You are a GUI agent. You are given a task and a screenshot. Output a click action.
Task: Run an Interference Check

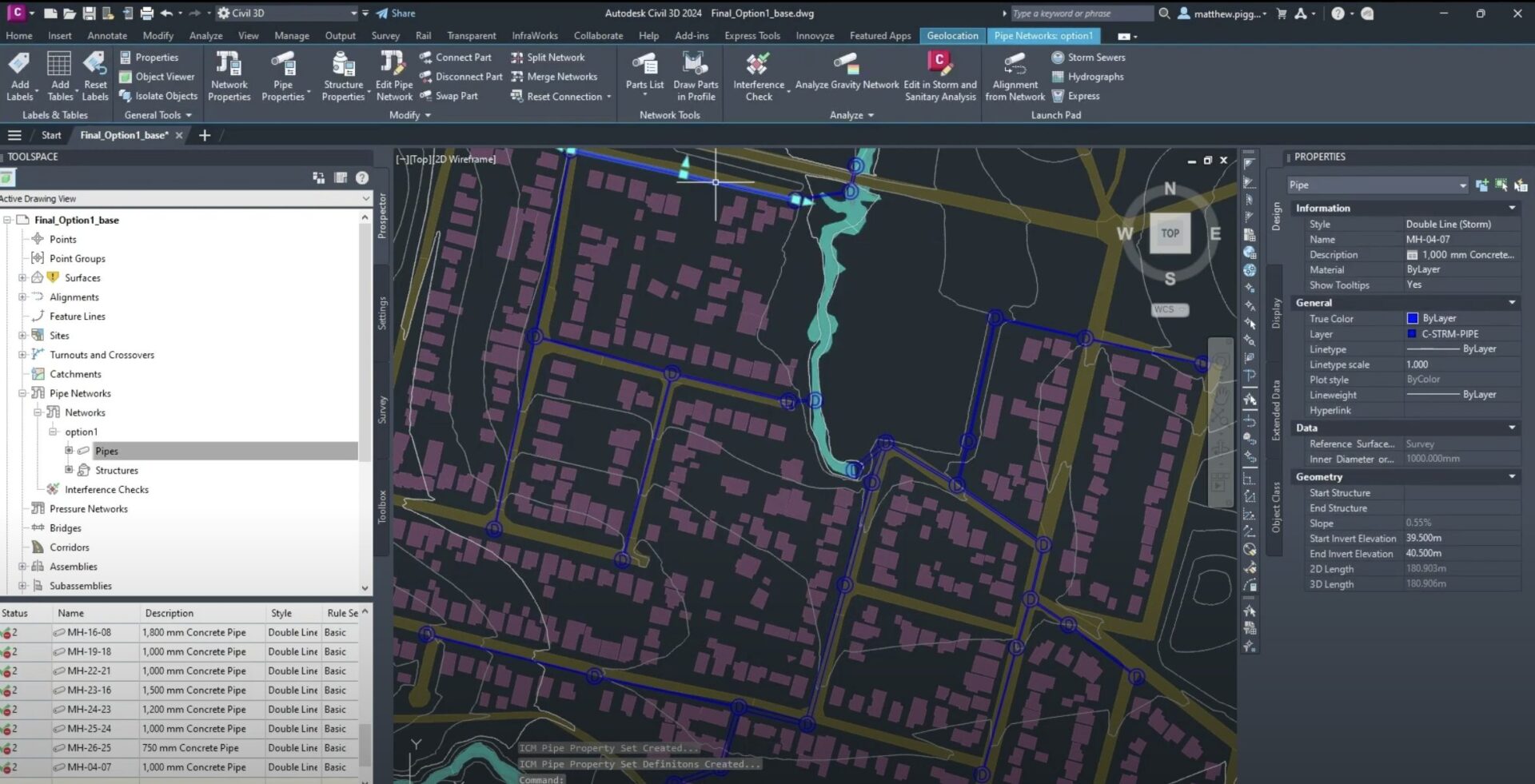pyautogui.click(x=758, y=75)
